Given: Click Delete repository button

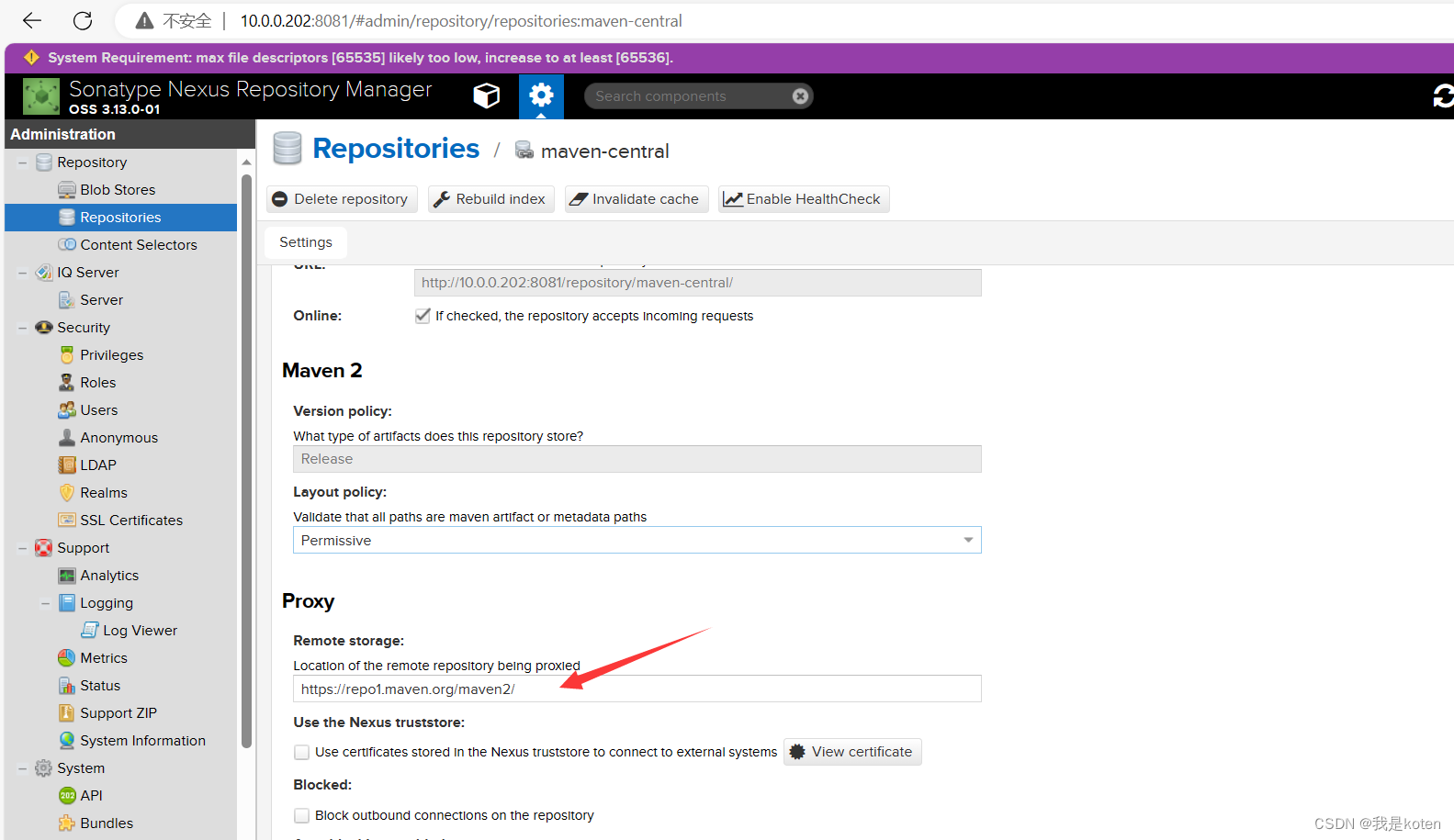Looking at the screenshot, I should [x=342, y=199].
